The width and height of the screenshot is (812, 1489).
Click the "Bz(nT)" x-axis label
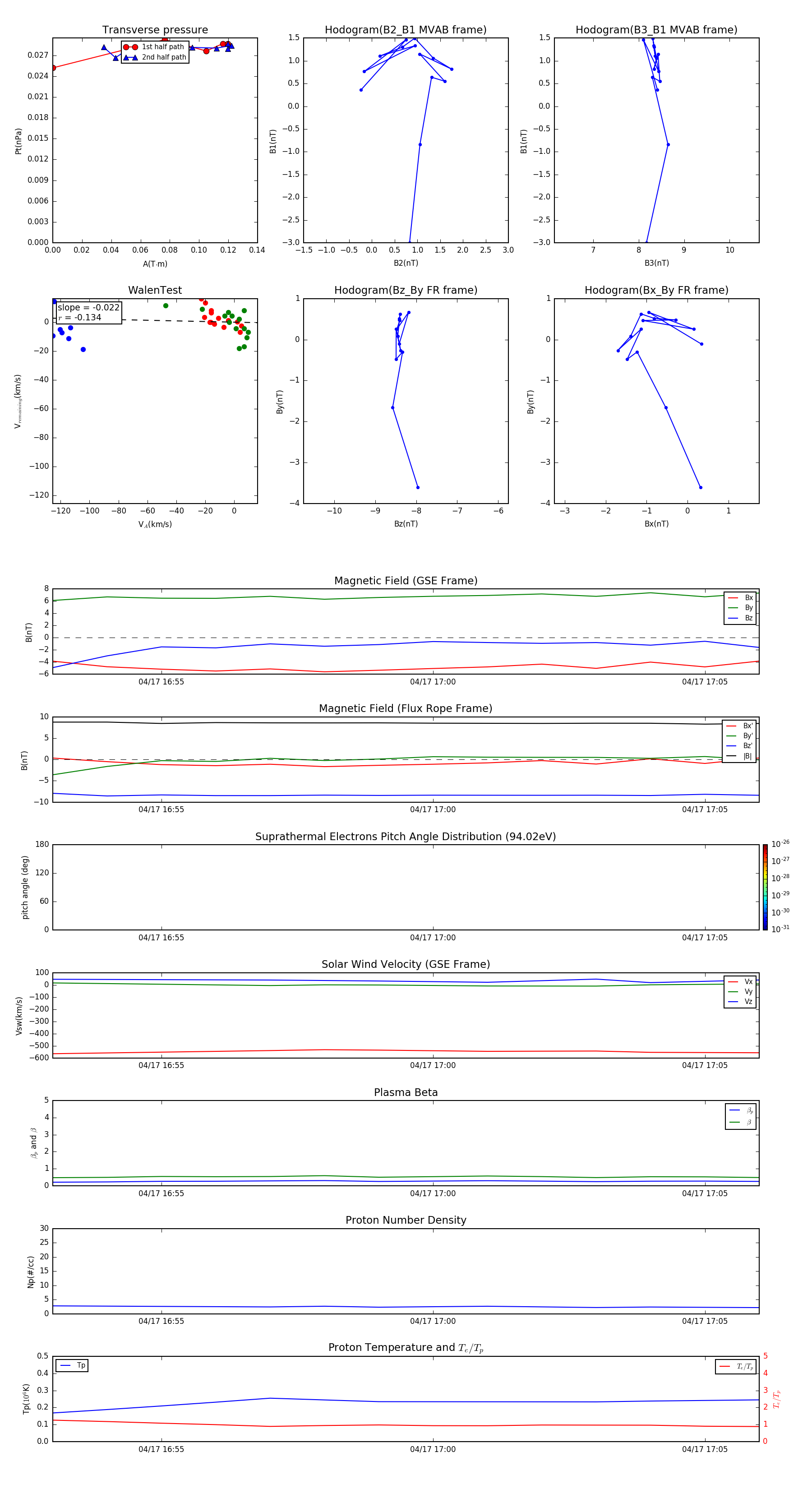pos(406,524)
